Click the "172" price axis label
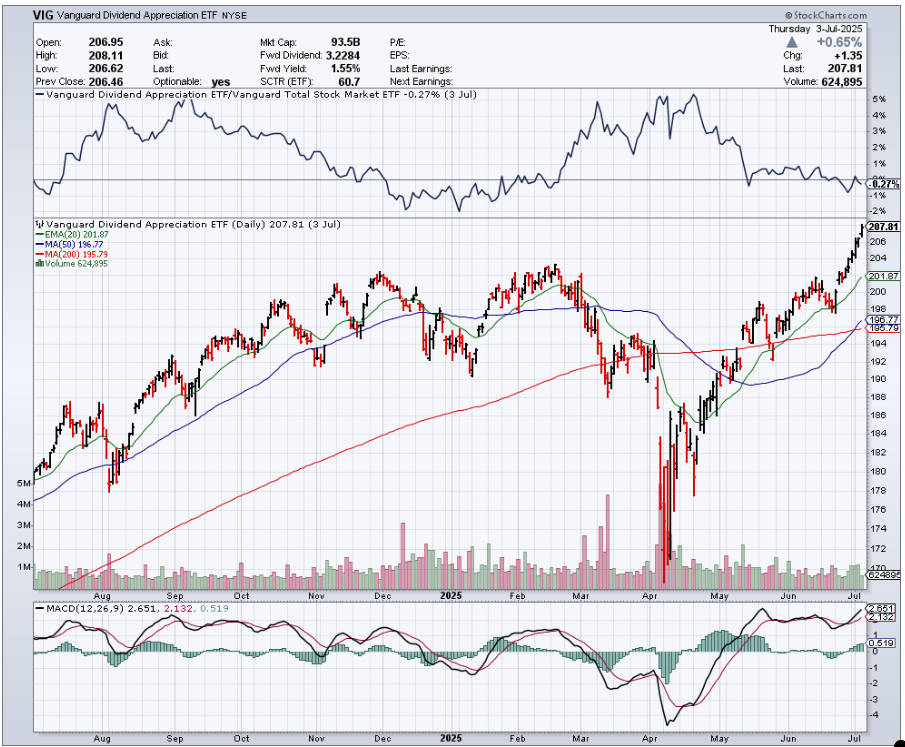The width and height of the screenshot is (905, 747). pos(878,548)
